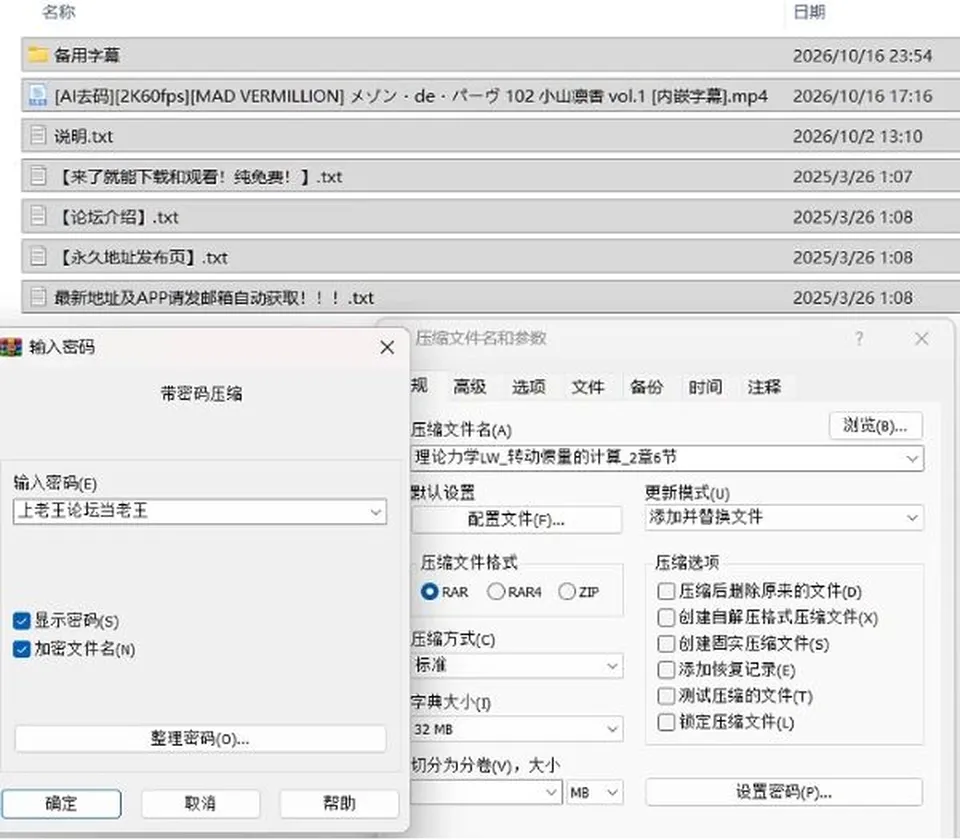Click the 说明.txt file icon

pos(38,136)
